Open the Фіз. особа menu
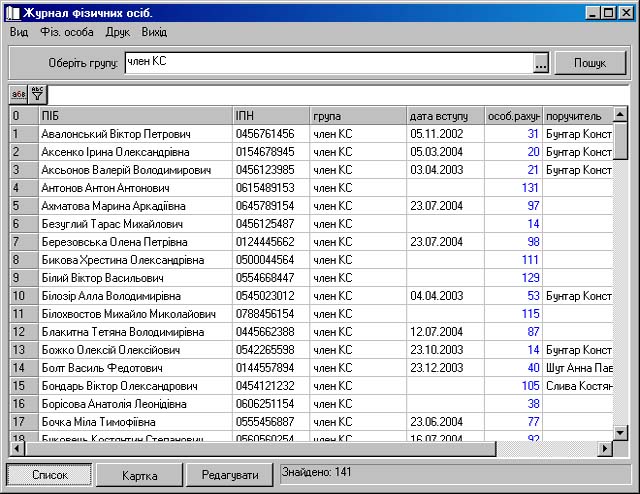 [x=67, y=32]
